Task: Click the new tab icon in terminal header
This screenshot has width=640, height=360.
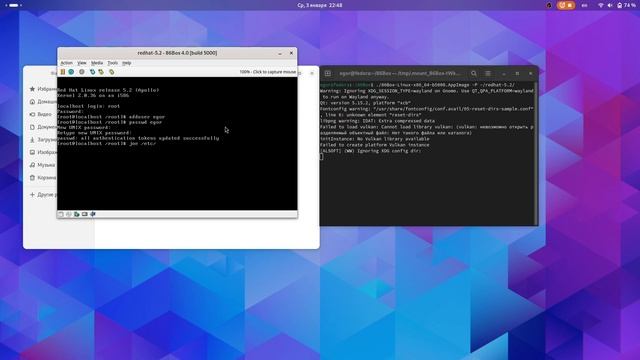Action: click(328, 73)
